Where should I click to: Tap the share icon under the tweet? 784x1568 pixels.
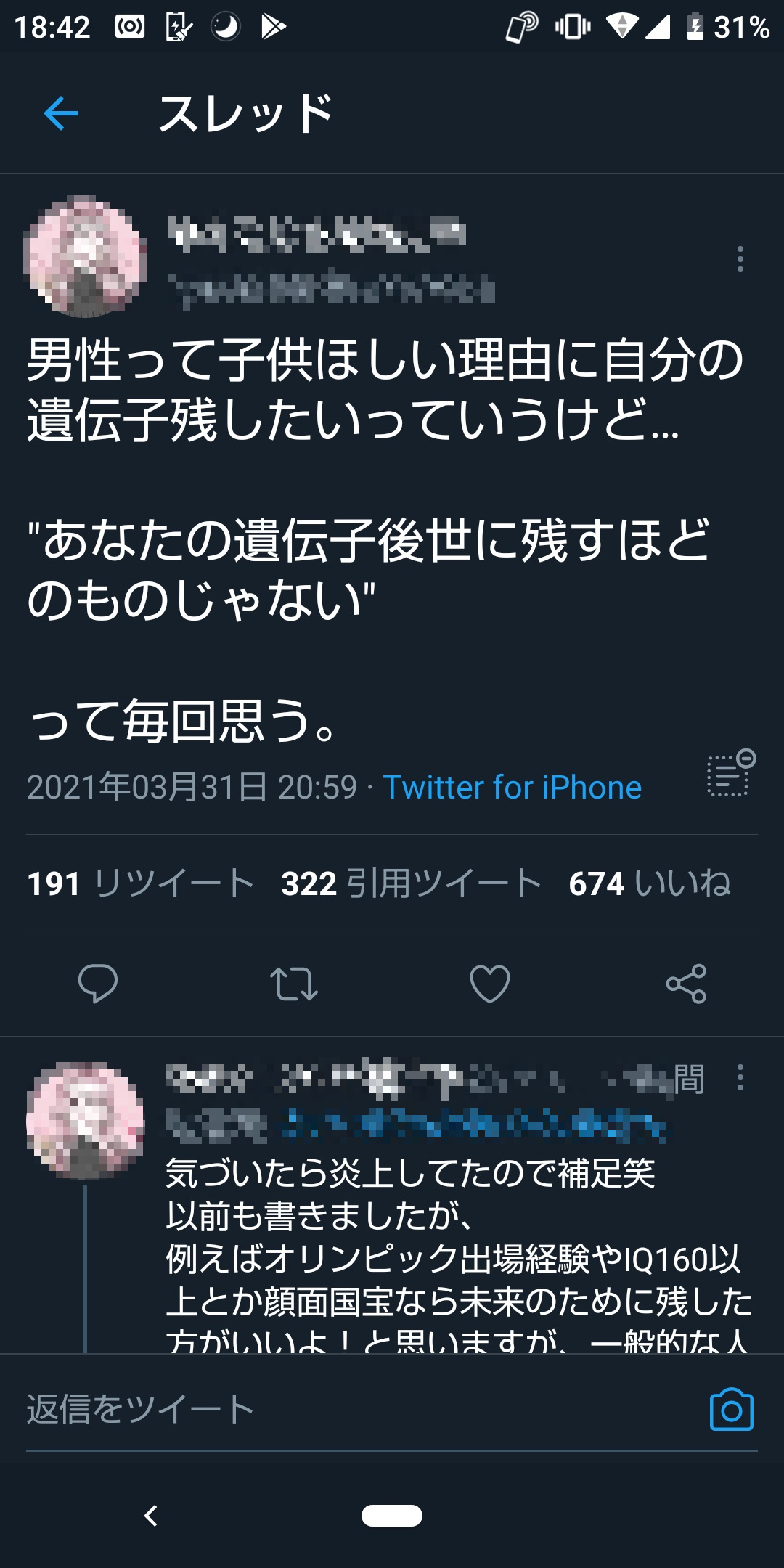coord(686,984)
